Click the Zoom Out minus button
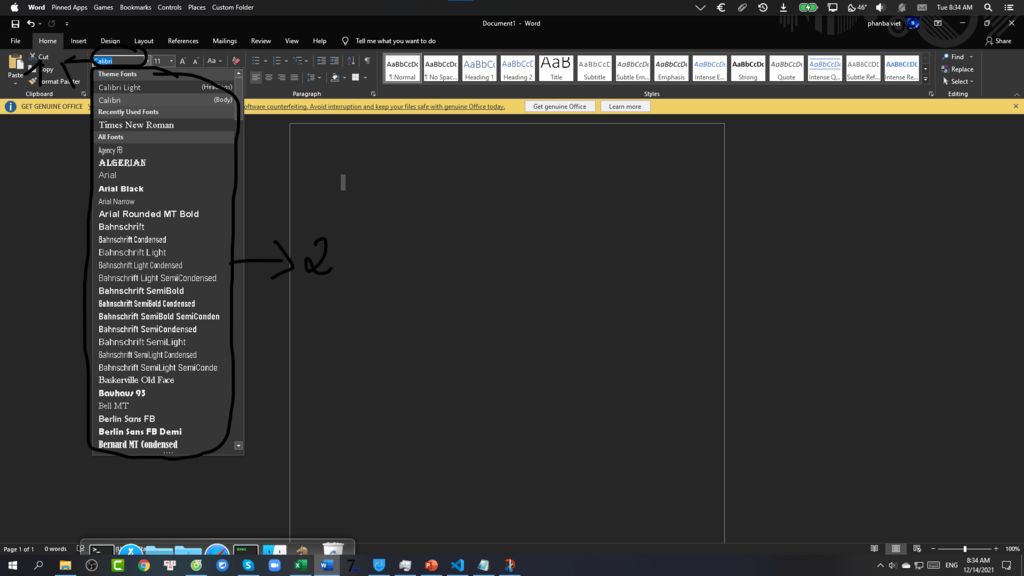The height and width of the screenshot is (576, 1024). tap(933, 549)
